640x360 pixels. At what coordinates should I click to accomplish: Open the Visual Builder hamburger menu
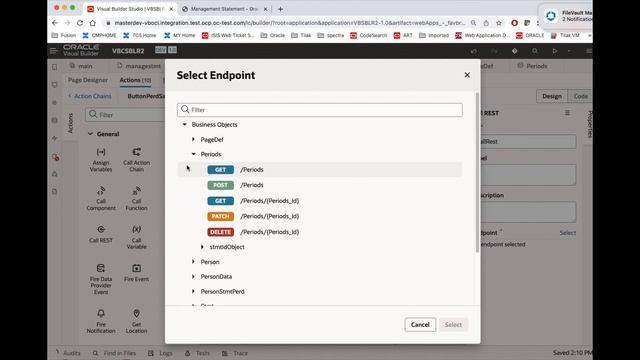(x=53, y=51)
